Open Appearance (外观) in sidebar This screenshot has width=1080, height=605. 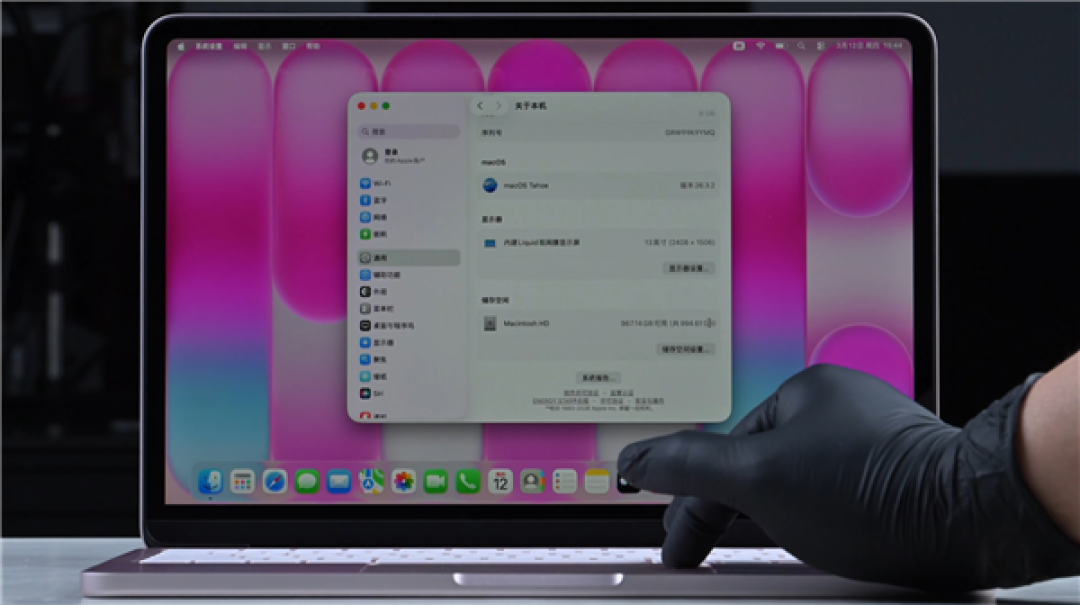[408, 291]
